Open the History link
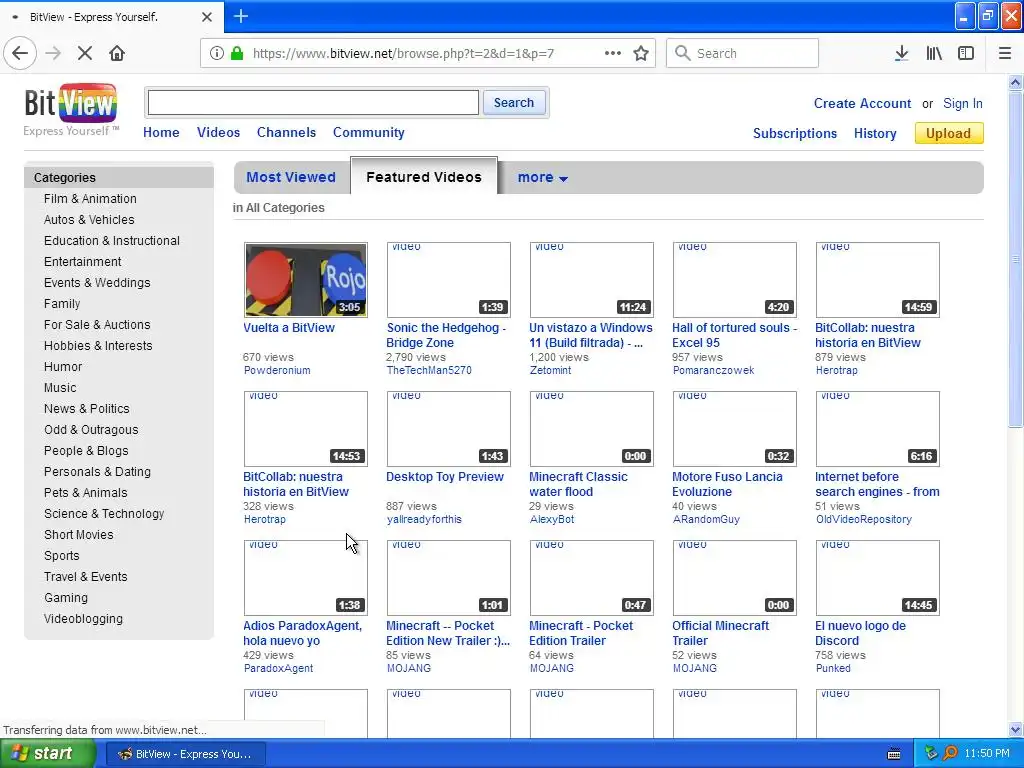This screenshot has width=1024, height=768. coord(875,133)
